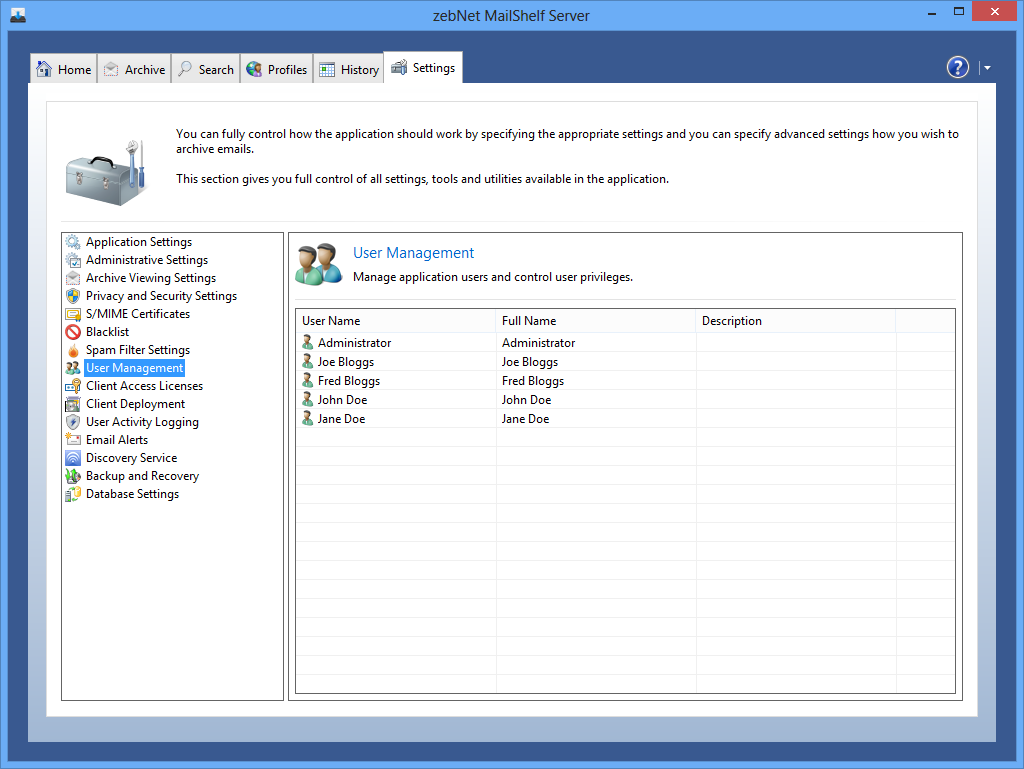This screenshot has height=769, width=1024.
Task: Click the Discovery Service icon
Action: pos(73,458)
